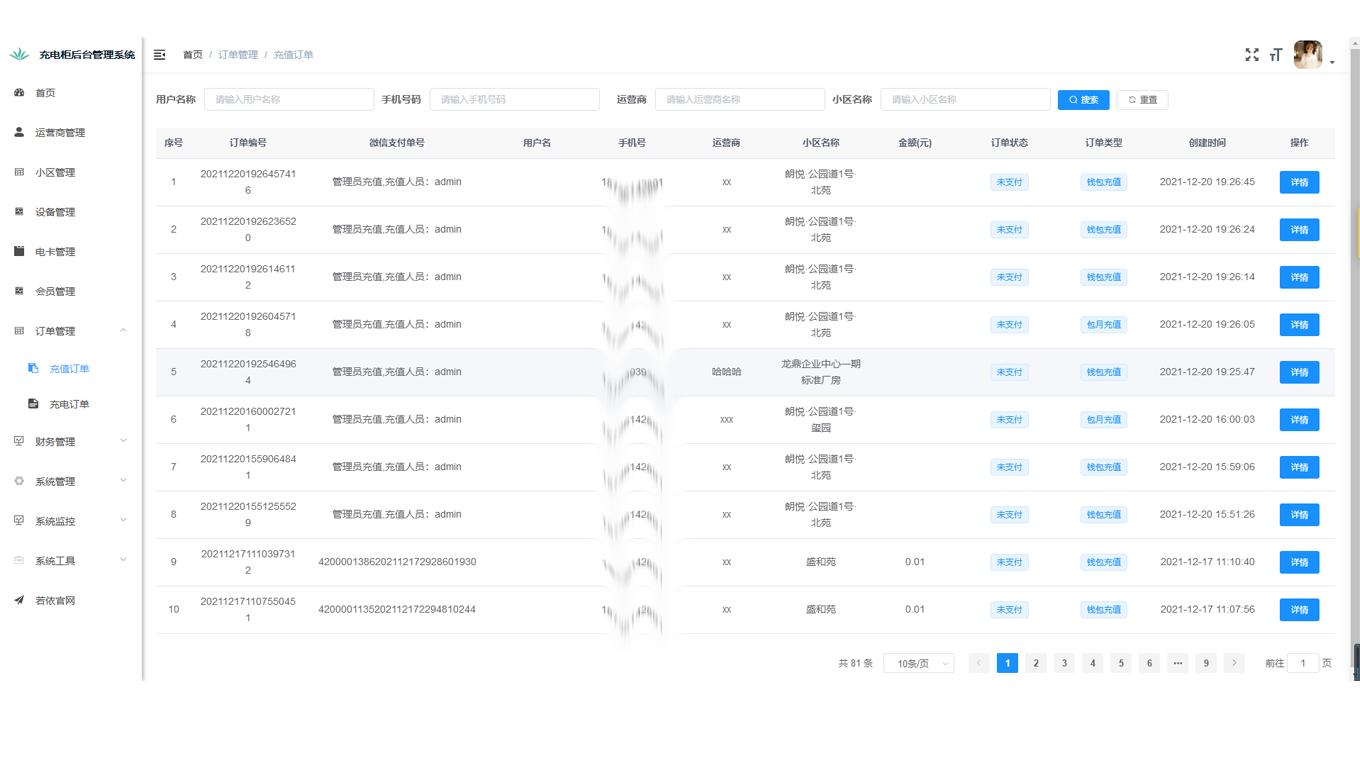Select 电卡管理 from the sidebar
The image size is (1360, 766).
55,251
